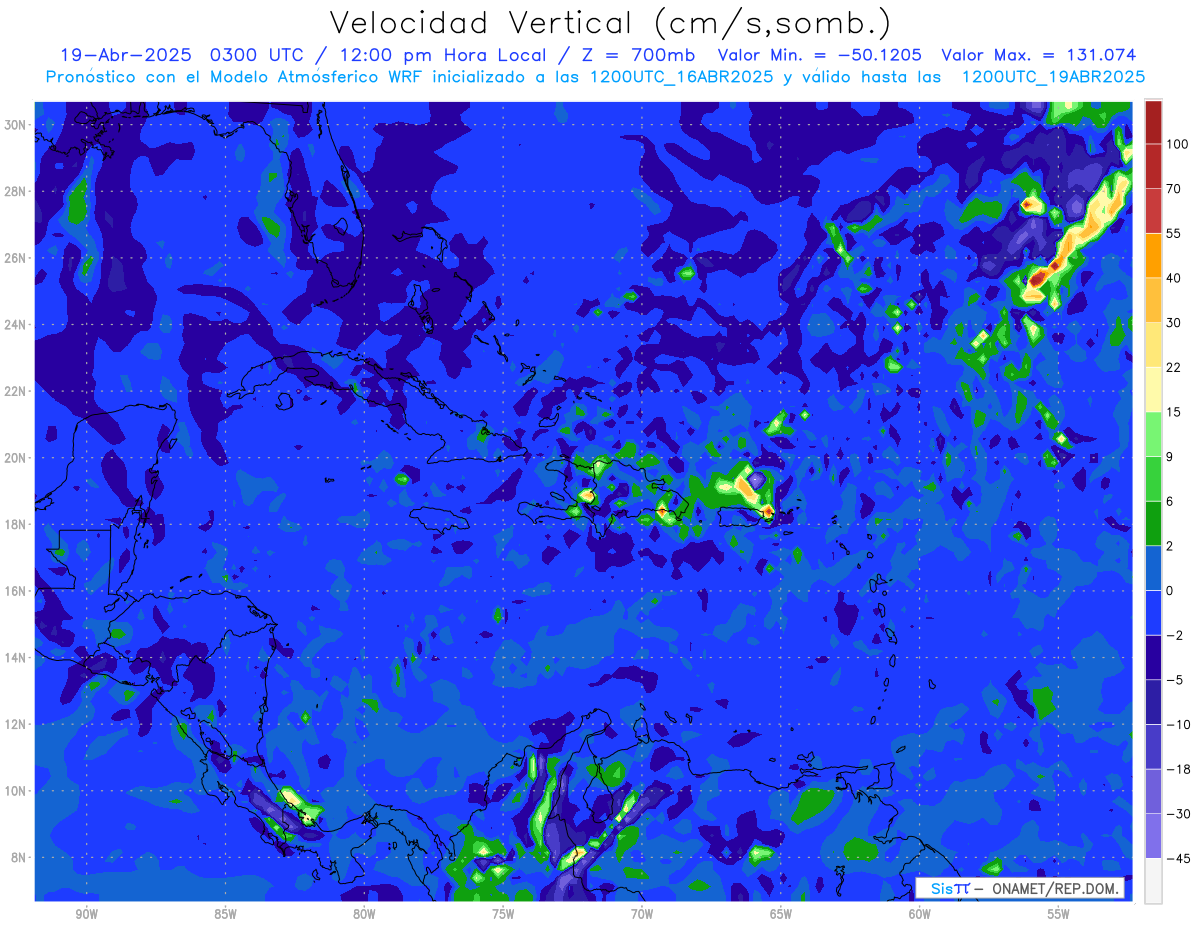The width and height of the screenshot is (1200, 927).
Task: Select the date text '19-Abr-2025 0300 UTC'
Action: coord(185,55)
